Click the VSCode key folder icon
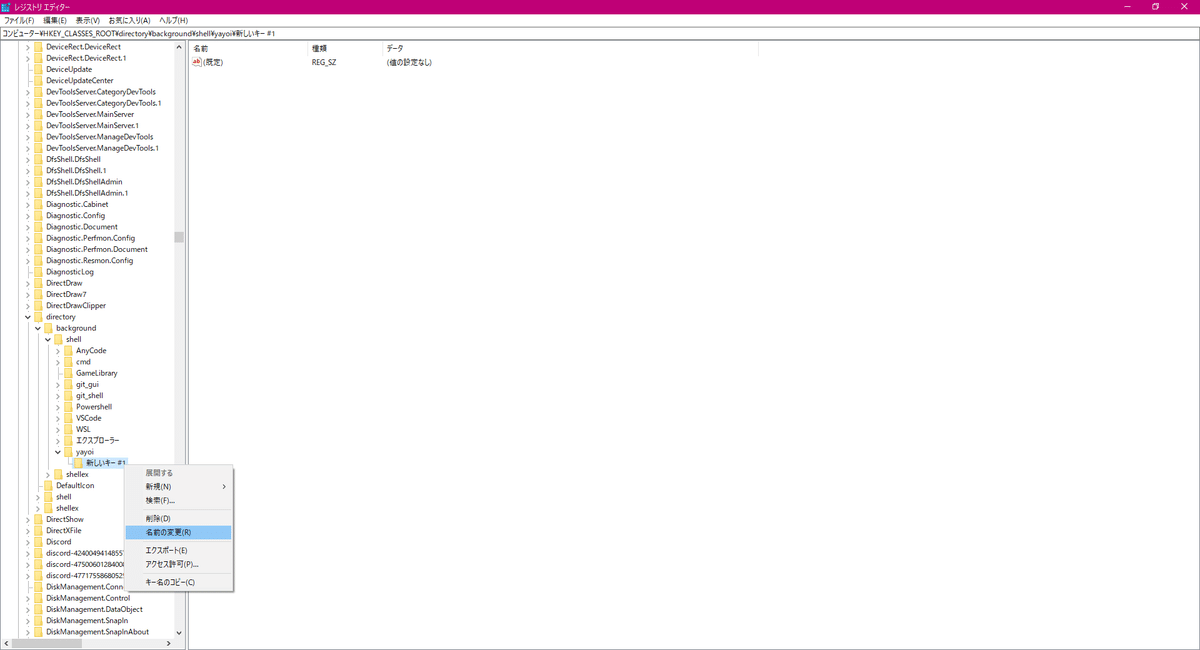 [68, 418]
